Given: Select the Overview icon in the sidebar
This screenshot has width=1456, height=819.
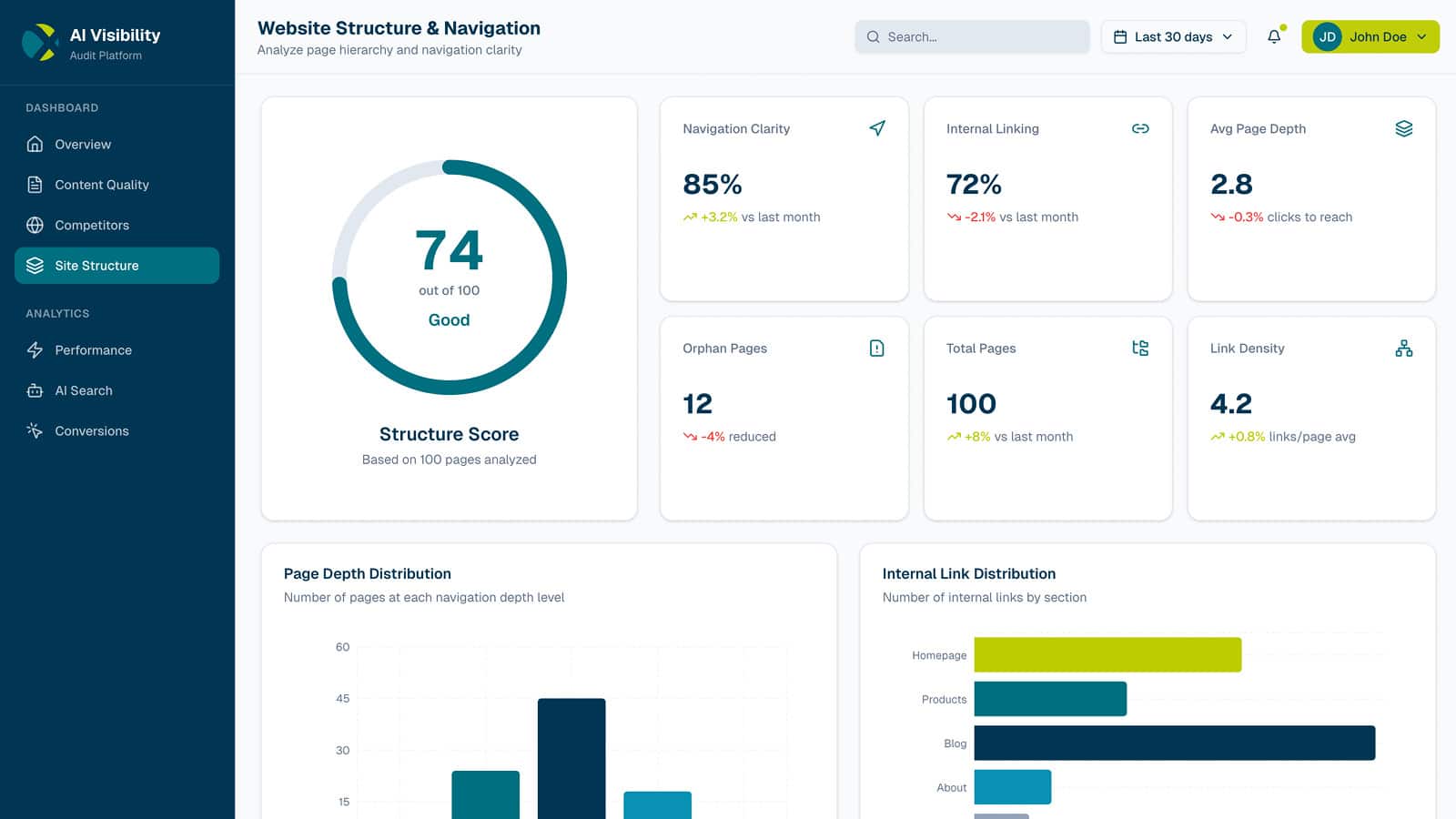Looking at the screenshot, I should (x=34, y=144).
